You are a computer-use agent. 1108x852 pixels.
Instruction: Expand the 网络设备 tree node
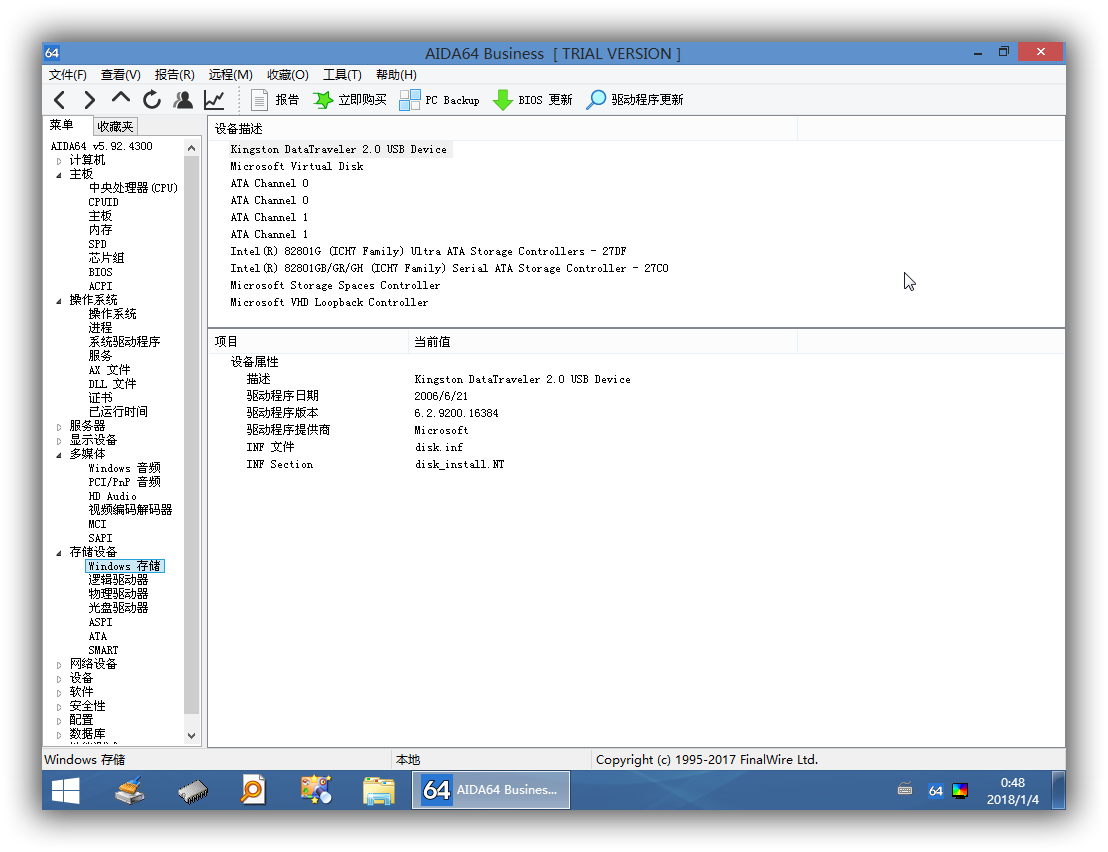click(x=59, y=665)
